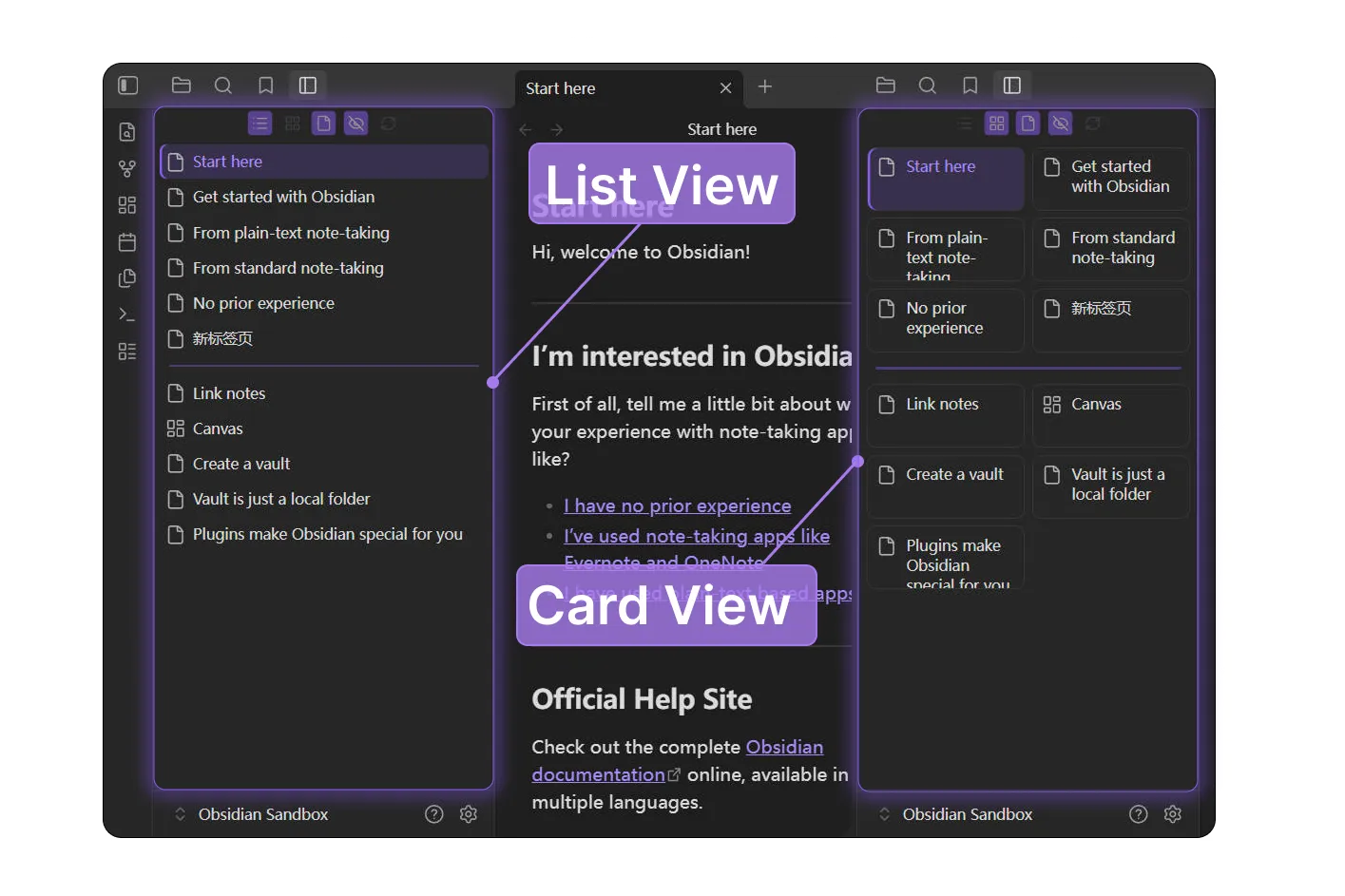
Task: Open the 'Create a vault' card in the right panel
Action: coord(946,486)
